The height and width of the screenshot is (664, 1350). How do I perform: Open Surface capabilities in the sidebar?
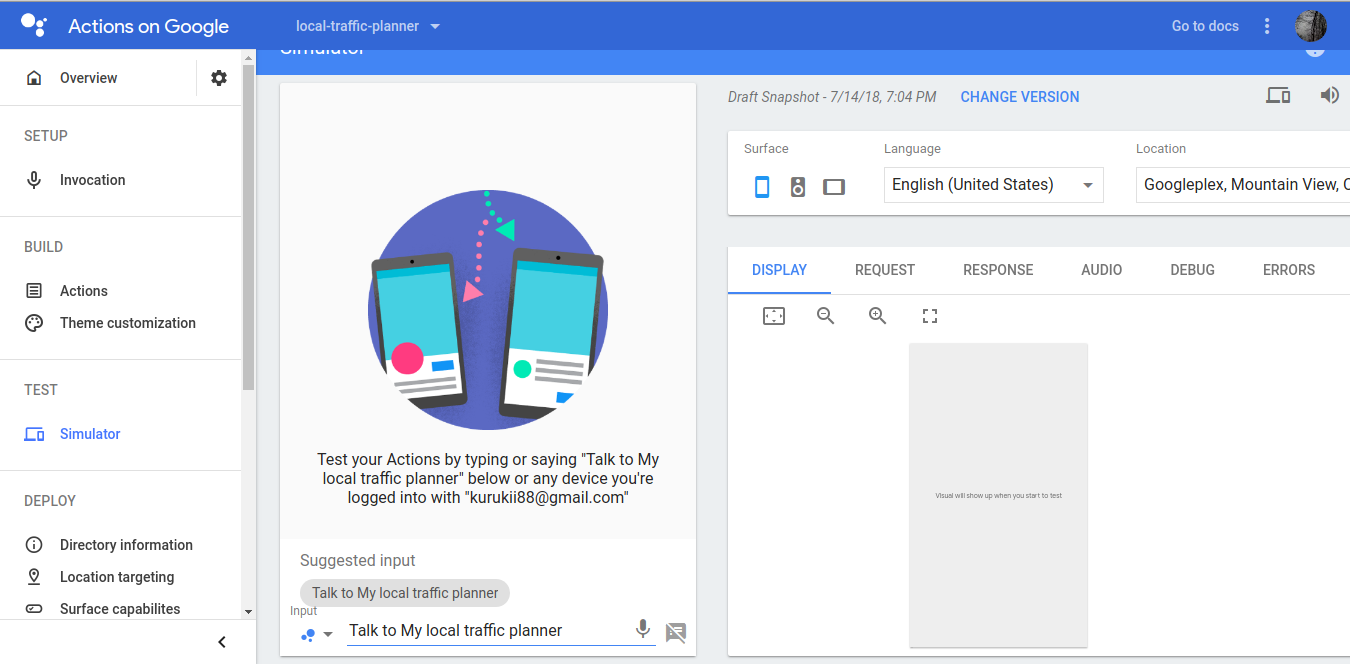click(120, 609)
